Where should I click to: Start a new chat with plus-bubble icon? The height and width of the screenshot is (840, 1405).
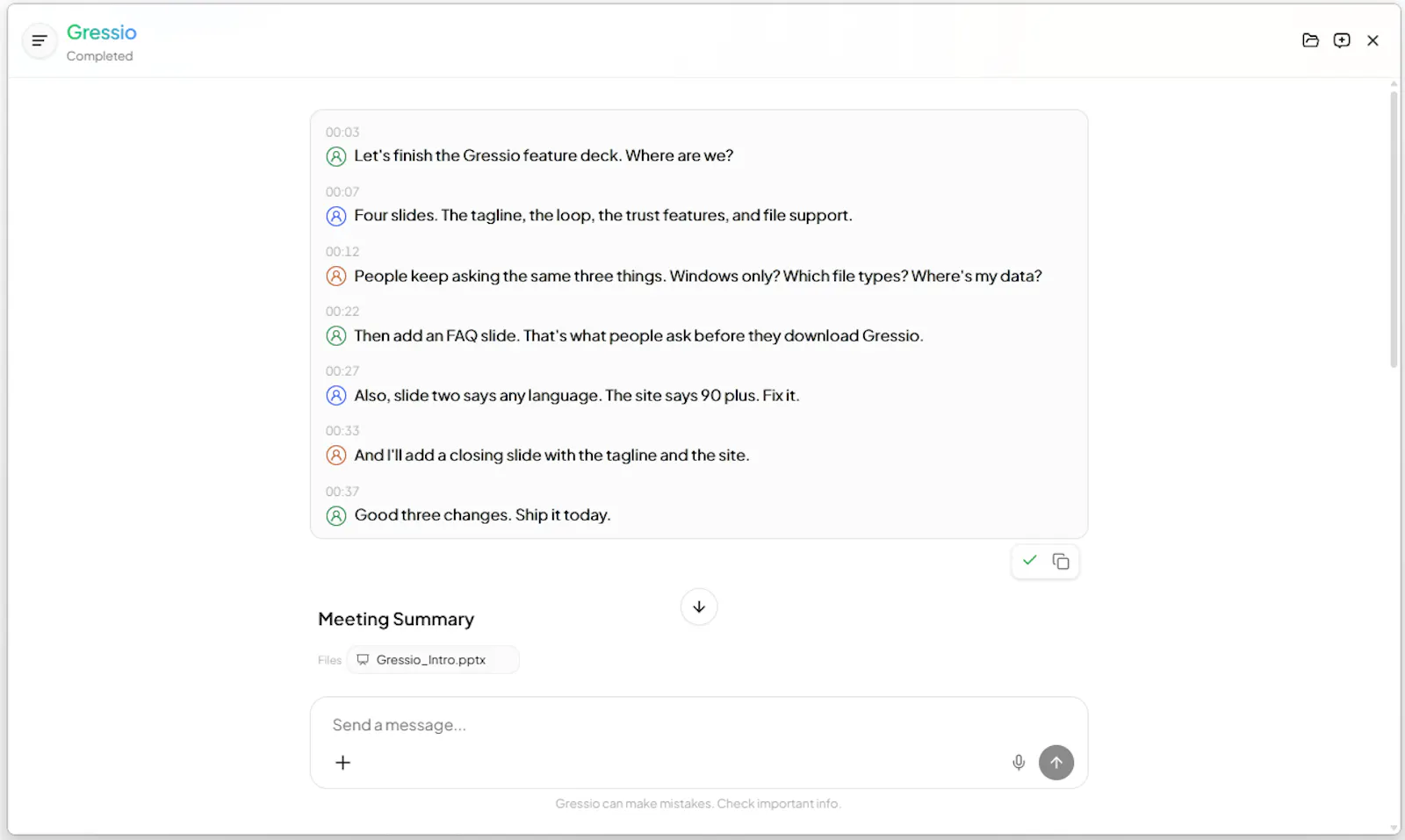(x=1342, y=40)
